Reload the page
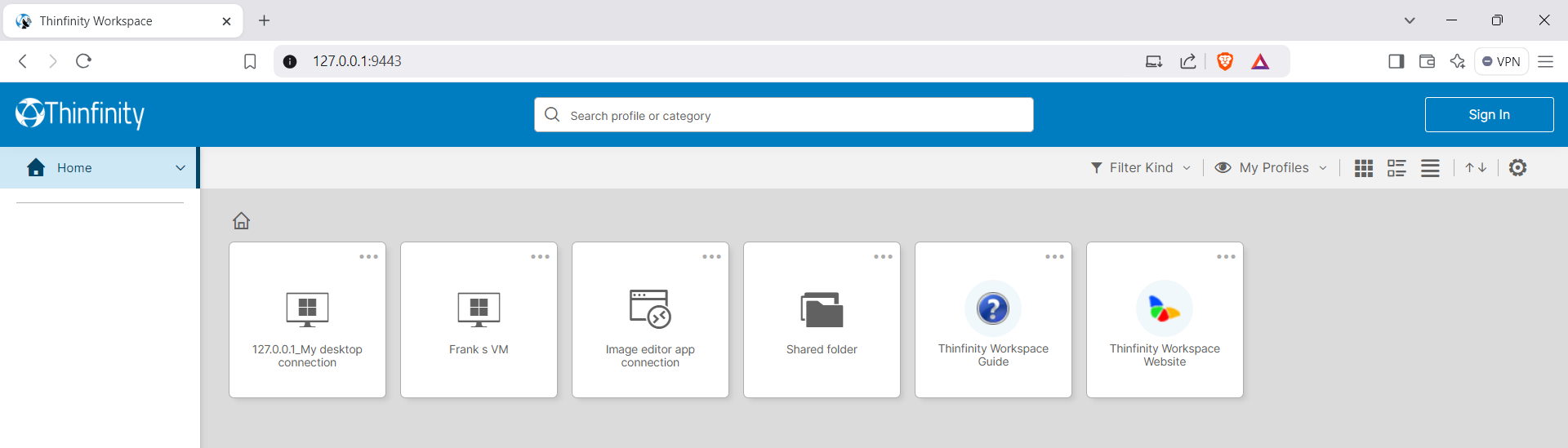1568x448 pixels. [x=83, y=61]
